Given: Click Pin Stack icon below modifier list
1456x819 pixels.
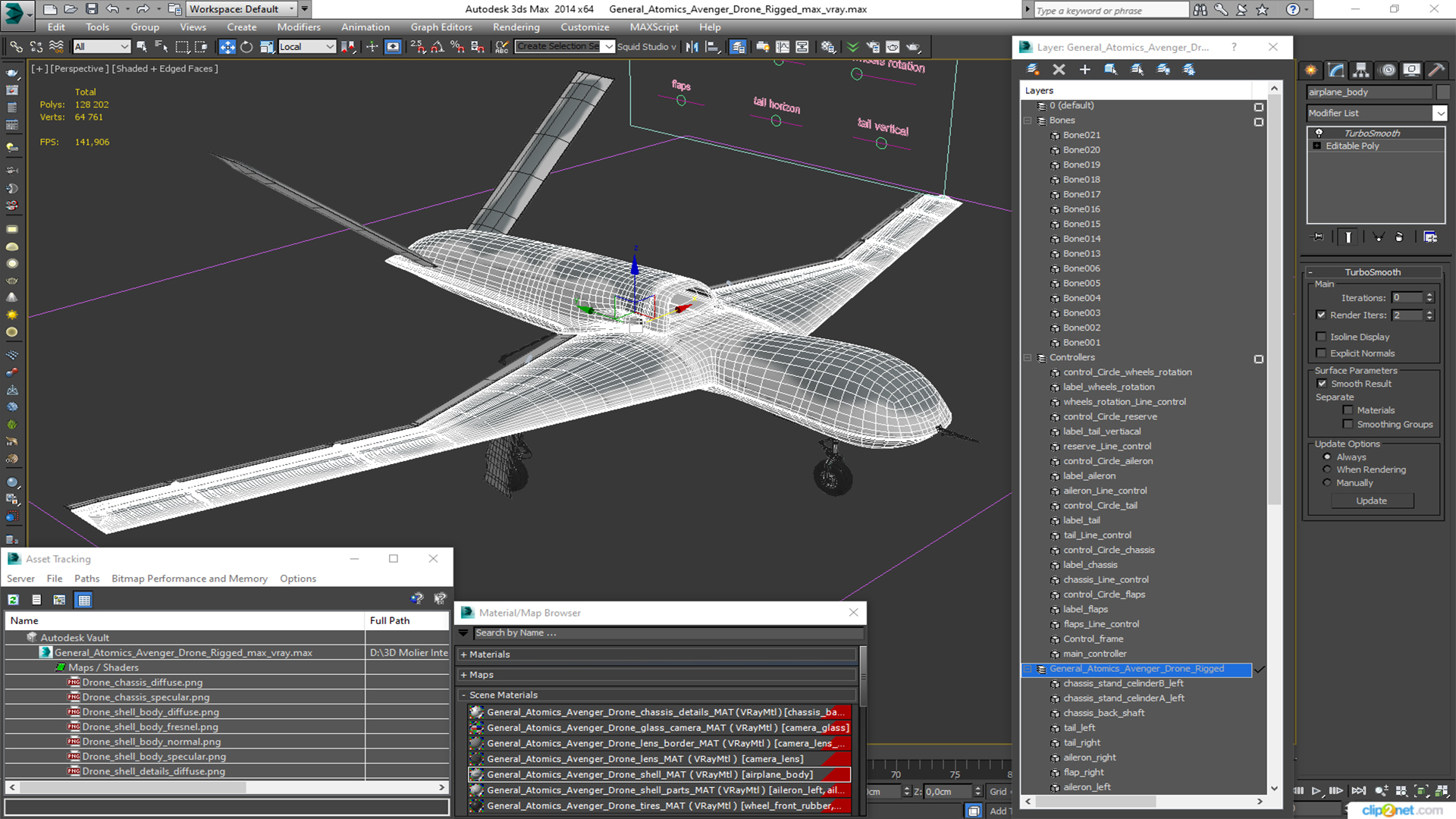Looking at the screenshot, I should tap(1318, 237).
